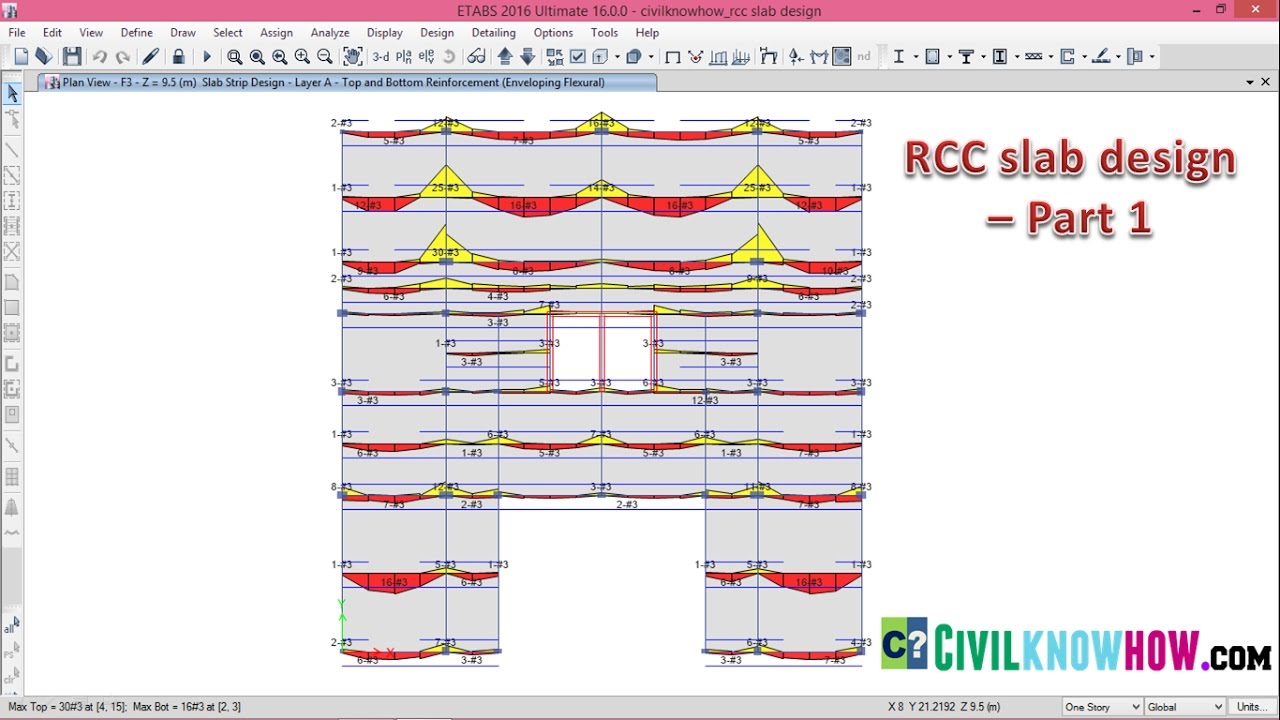Redo the last action

122,57
